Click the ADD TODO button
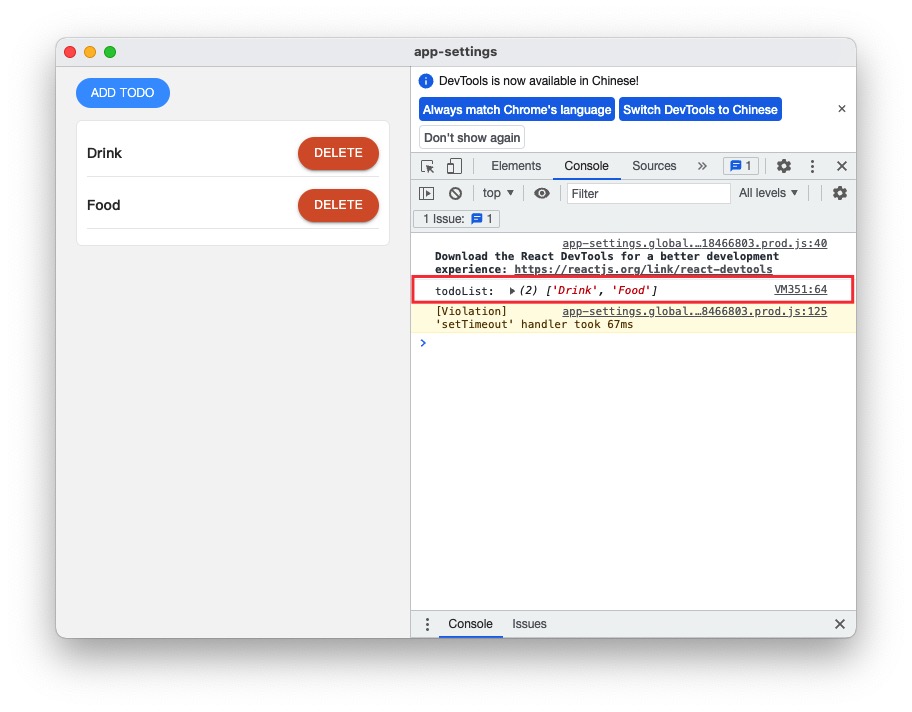This screenshot has height=712, width=912. click(x=123, y=93)
